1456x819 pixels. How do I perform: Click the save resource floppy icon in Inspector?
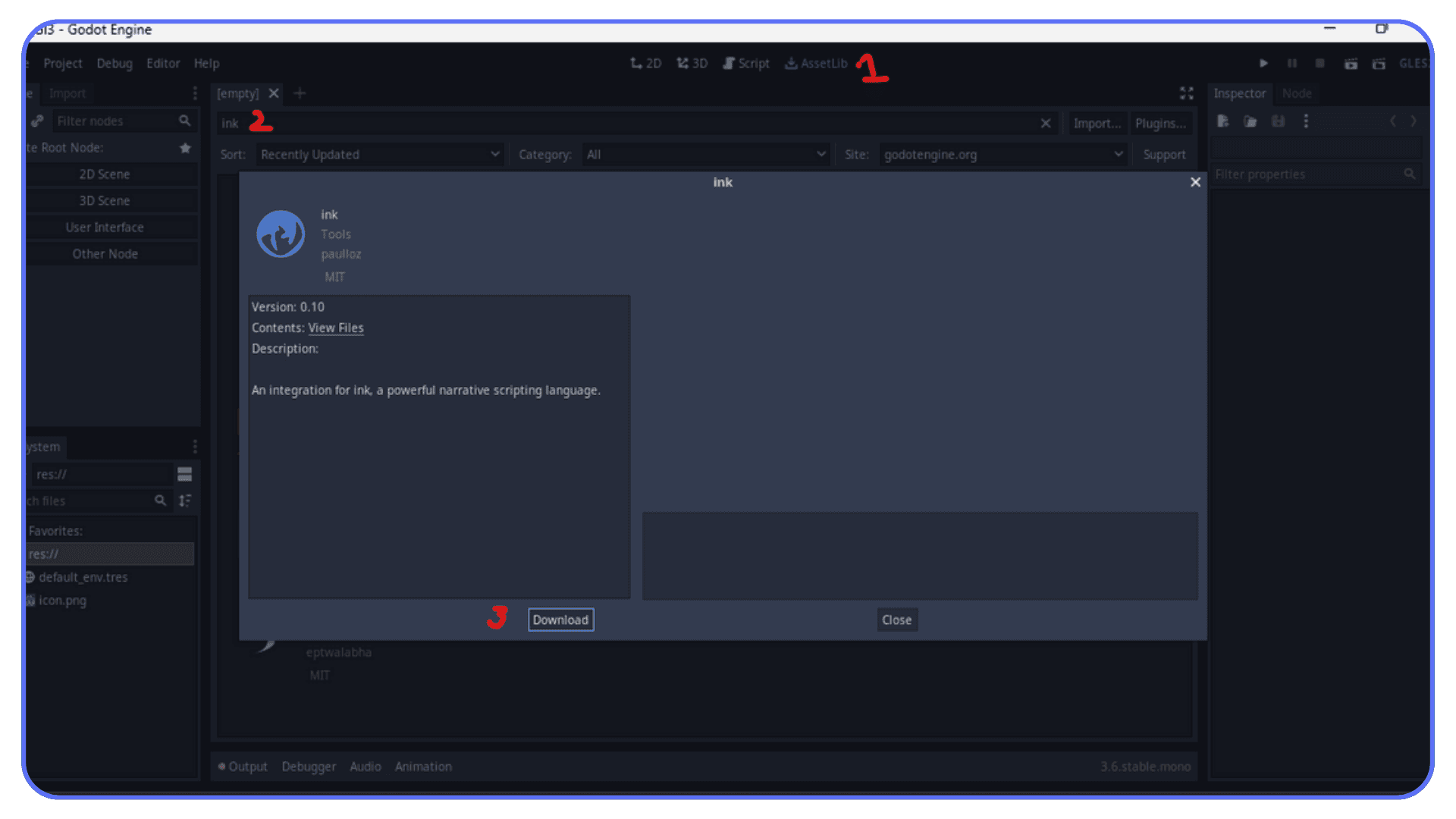point(1279,121)
